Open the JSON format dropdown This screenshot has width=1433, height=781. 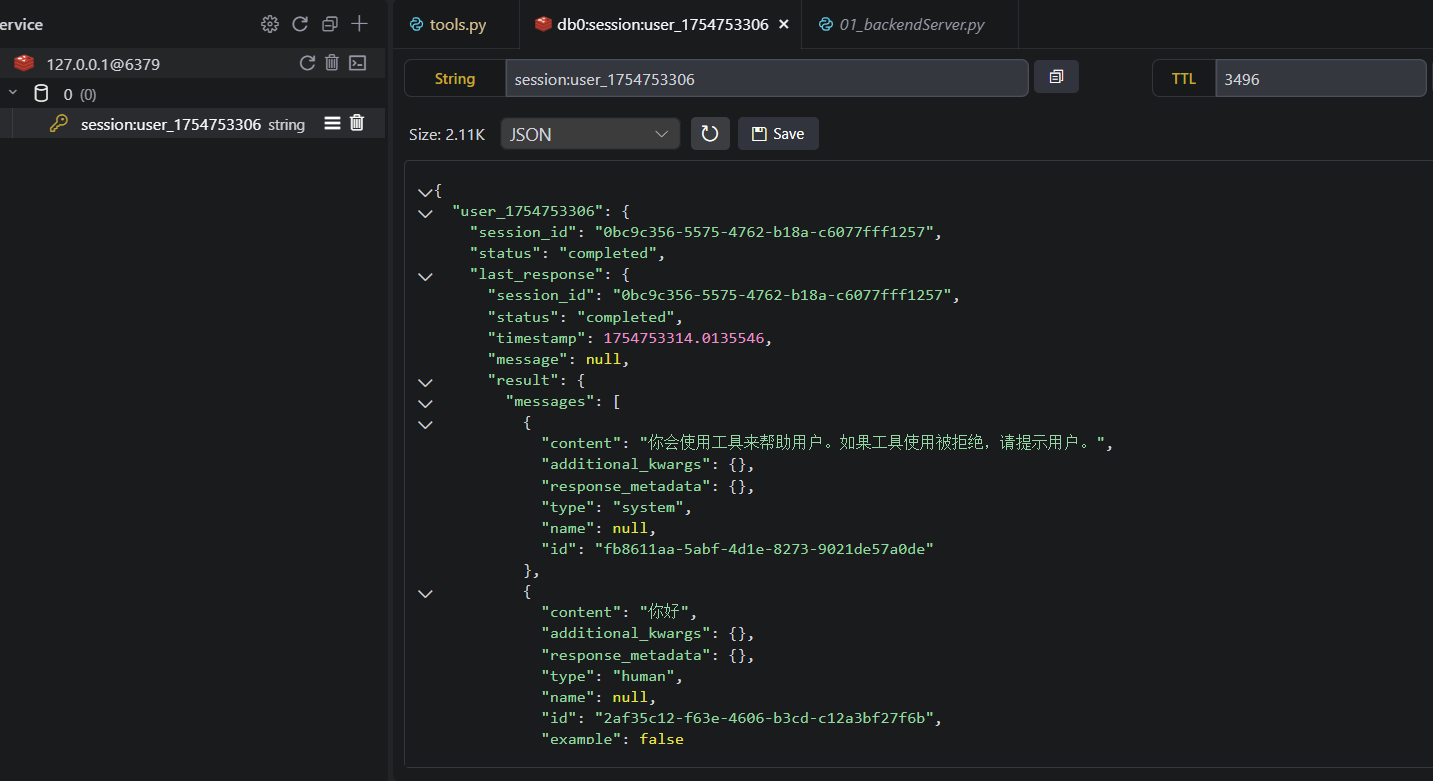pyautogui.click(x=589, y=134)
